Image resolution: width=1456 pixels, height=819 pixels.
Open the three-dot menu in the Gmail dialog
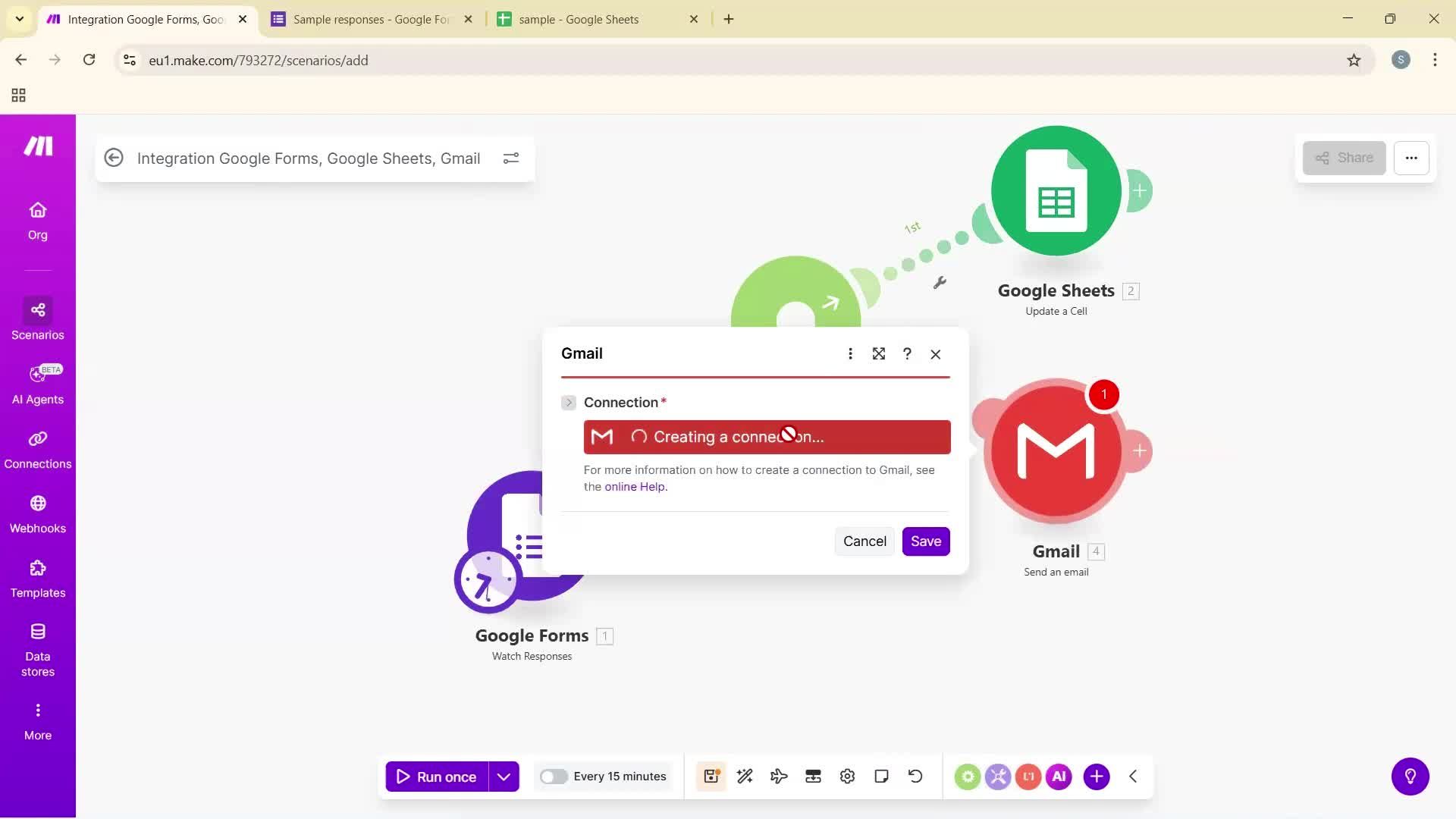850,353
